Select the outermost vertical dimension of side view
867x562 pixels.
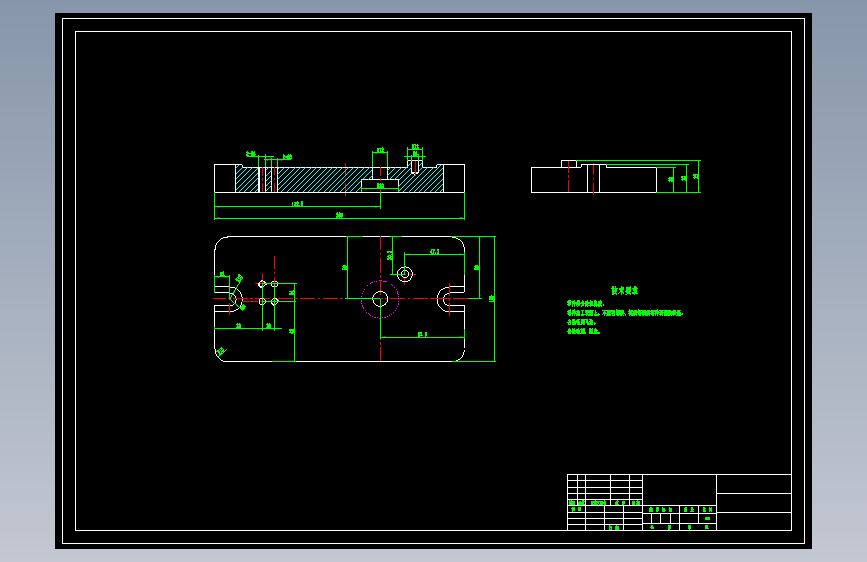696,176
